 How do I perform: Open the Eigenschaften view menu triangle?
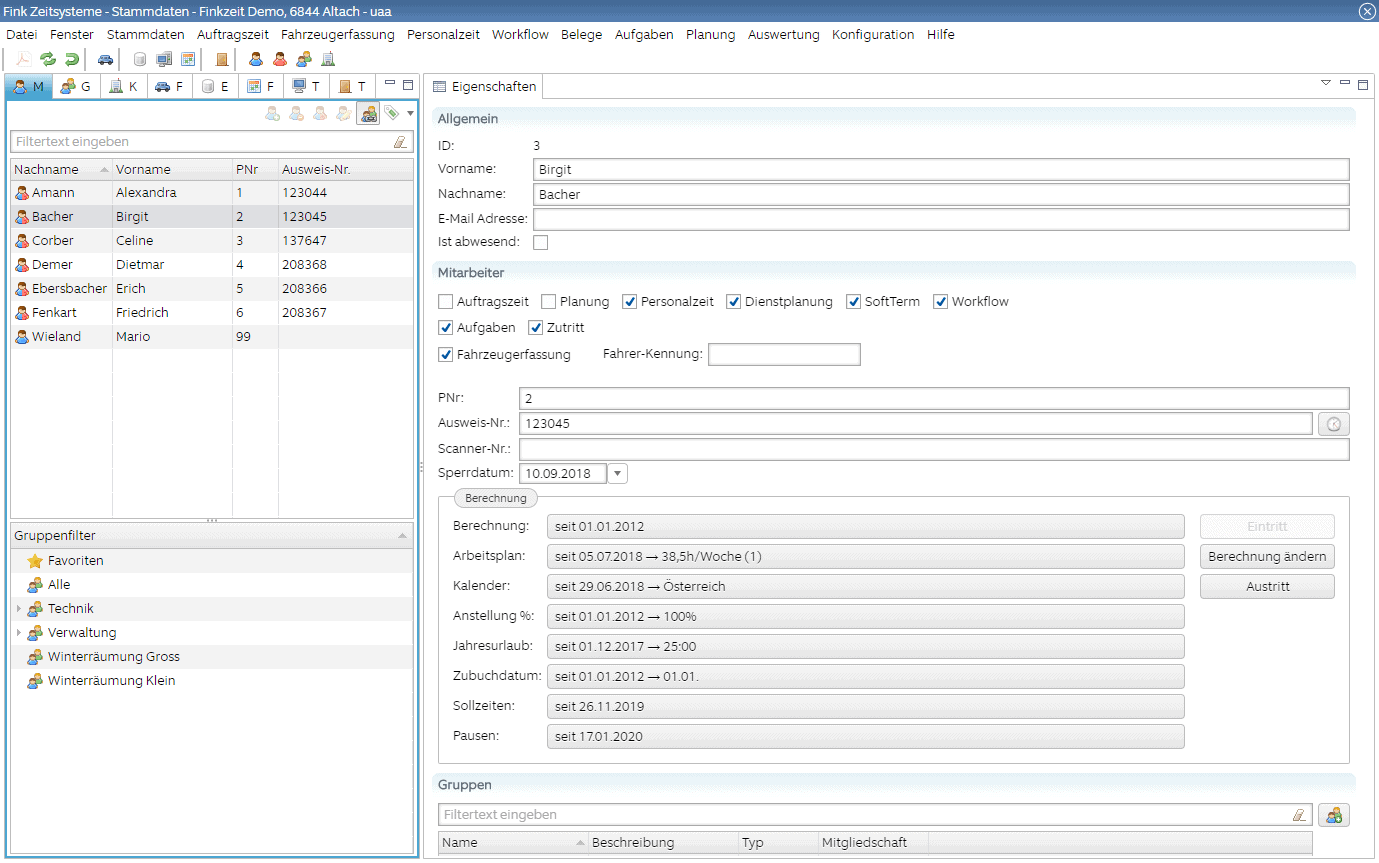1326,83
